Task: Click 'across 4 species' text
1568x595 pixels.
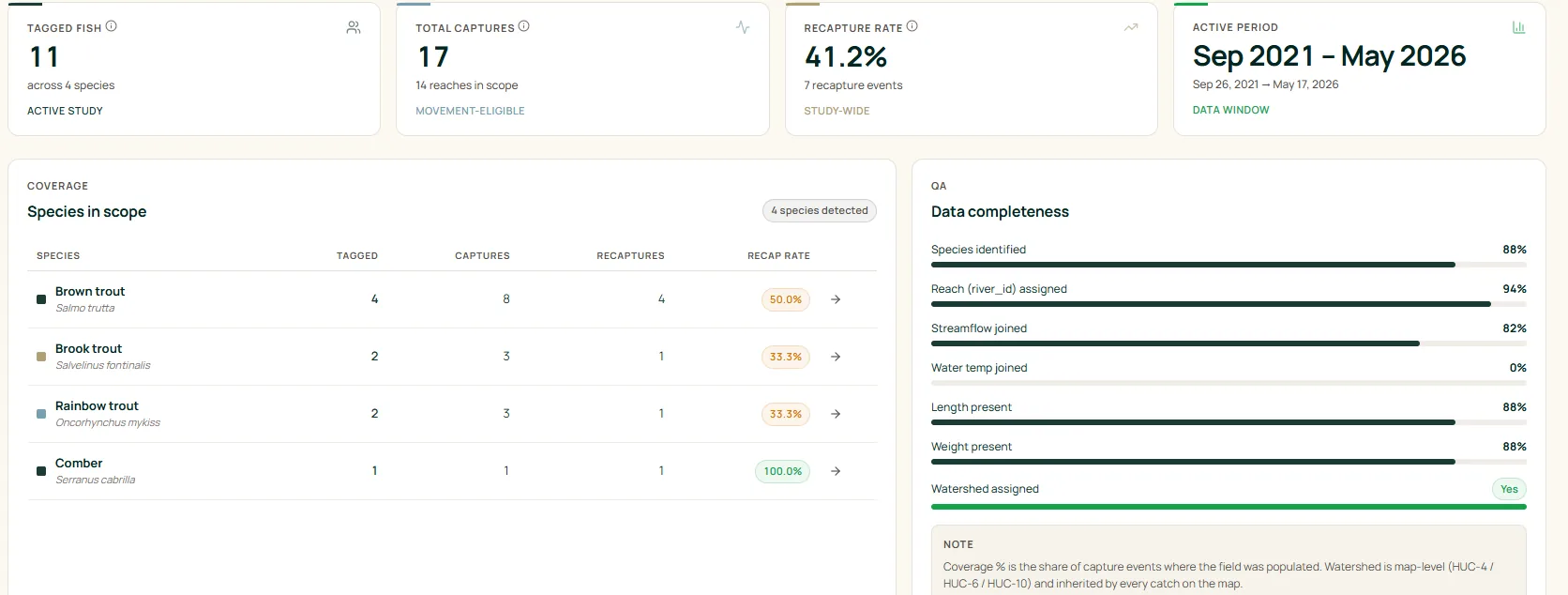Action: click(x=70, y=85)
